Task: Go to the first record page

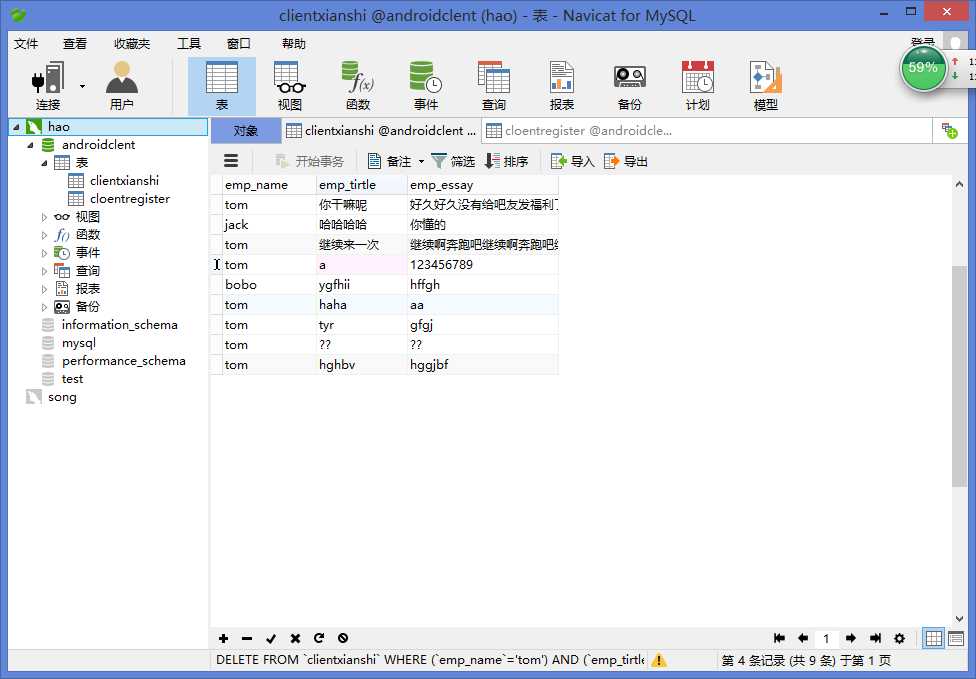Action: (x=779, y=638)
